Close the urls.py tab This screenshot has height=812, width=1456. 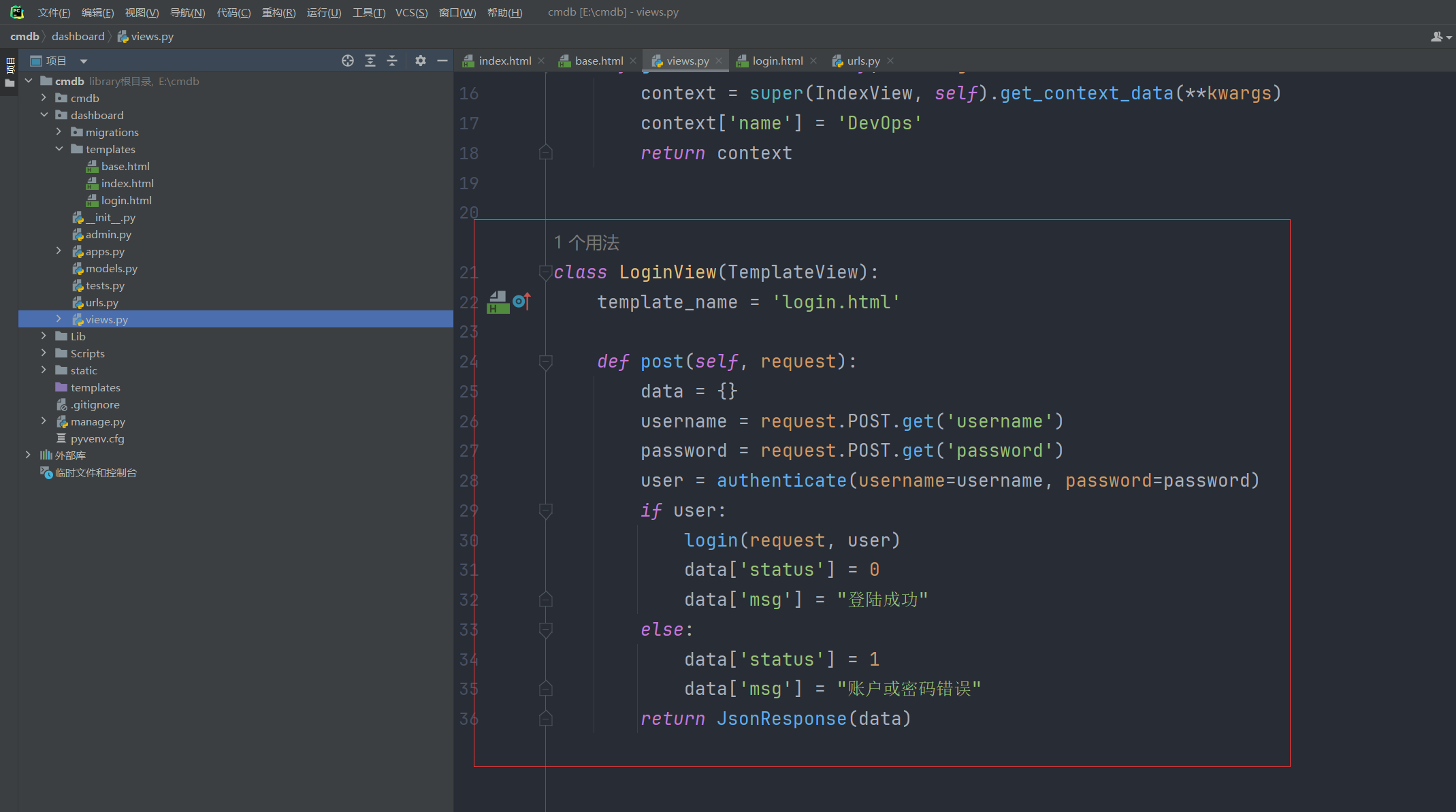(x=890, y=61)
